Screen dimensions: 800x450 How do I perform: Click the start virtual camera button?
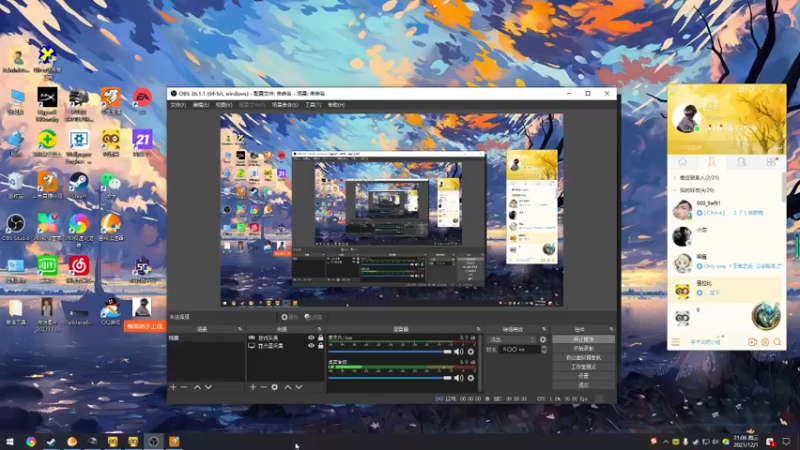coord(583,358)
